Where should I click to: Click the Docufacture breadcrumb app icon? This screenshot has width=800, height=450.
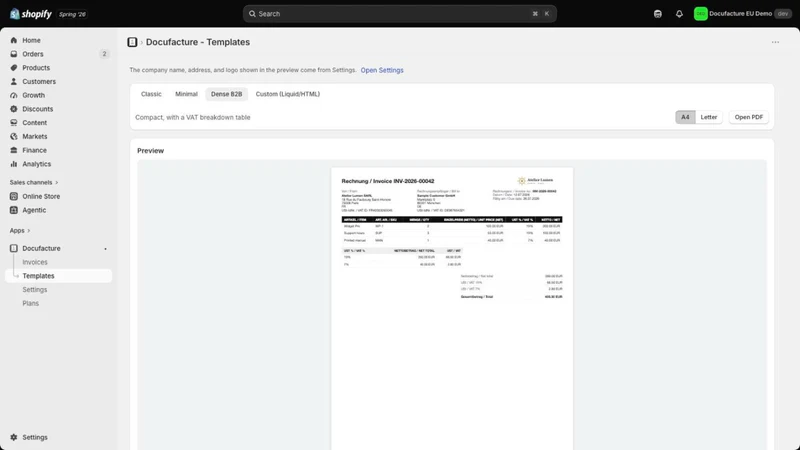[x=132, y=42]
